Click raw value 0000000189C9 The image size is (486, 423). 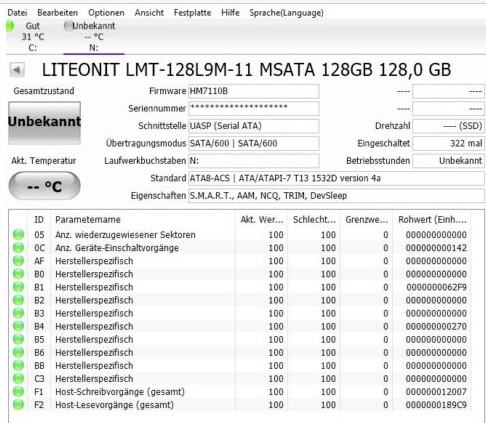(436, 405)
